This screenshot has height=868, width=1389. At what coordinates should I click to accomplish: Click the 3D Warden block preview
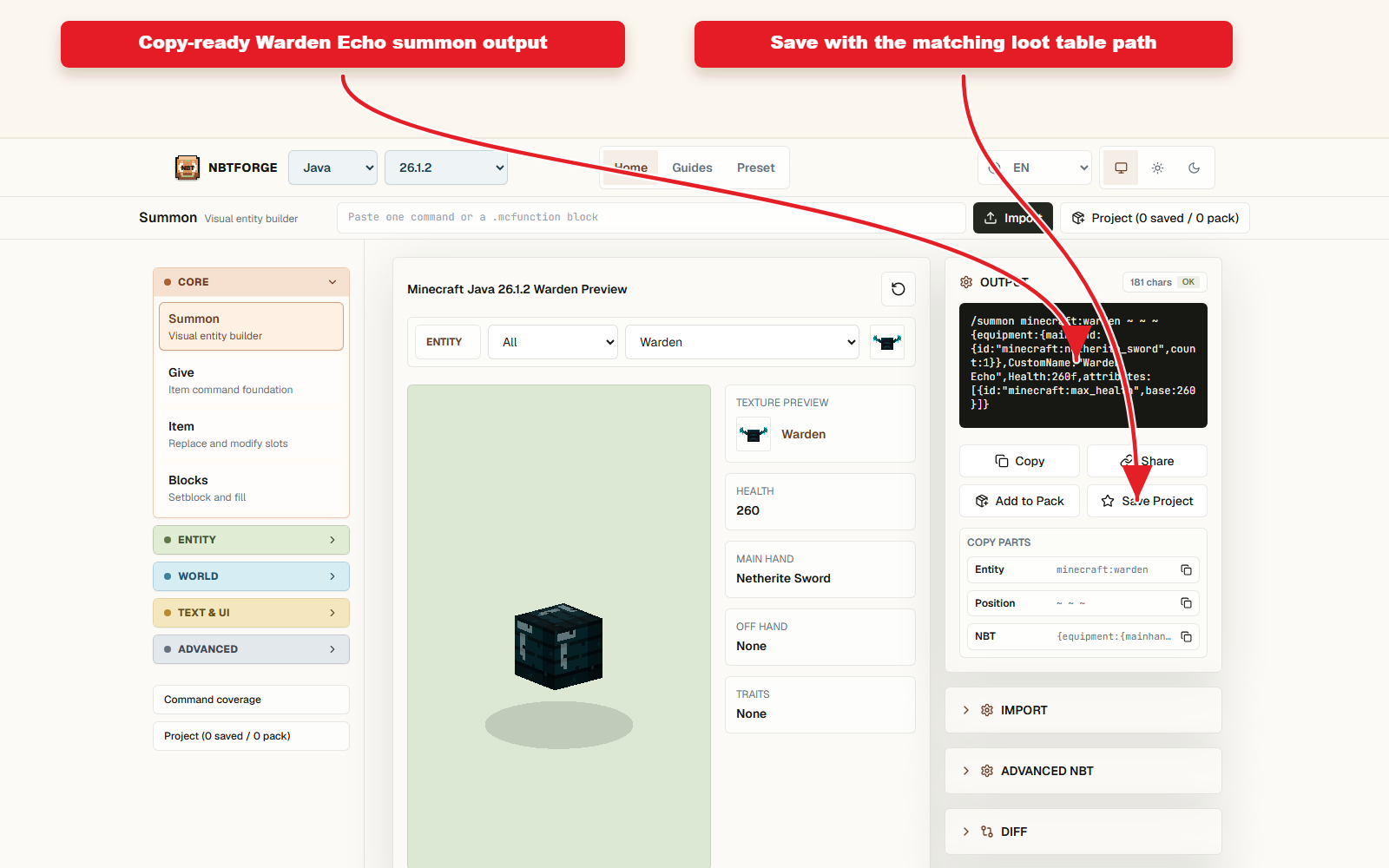pyautogui.click(x=558, y=647)
